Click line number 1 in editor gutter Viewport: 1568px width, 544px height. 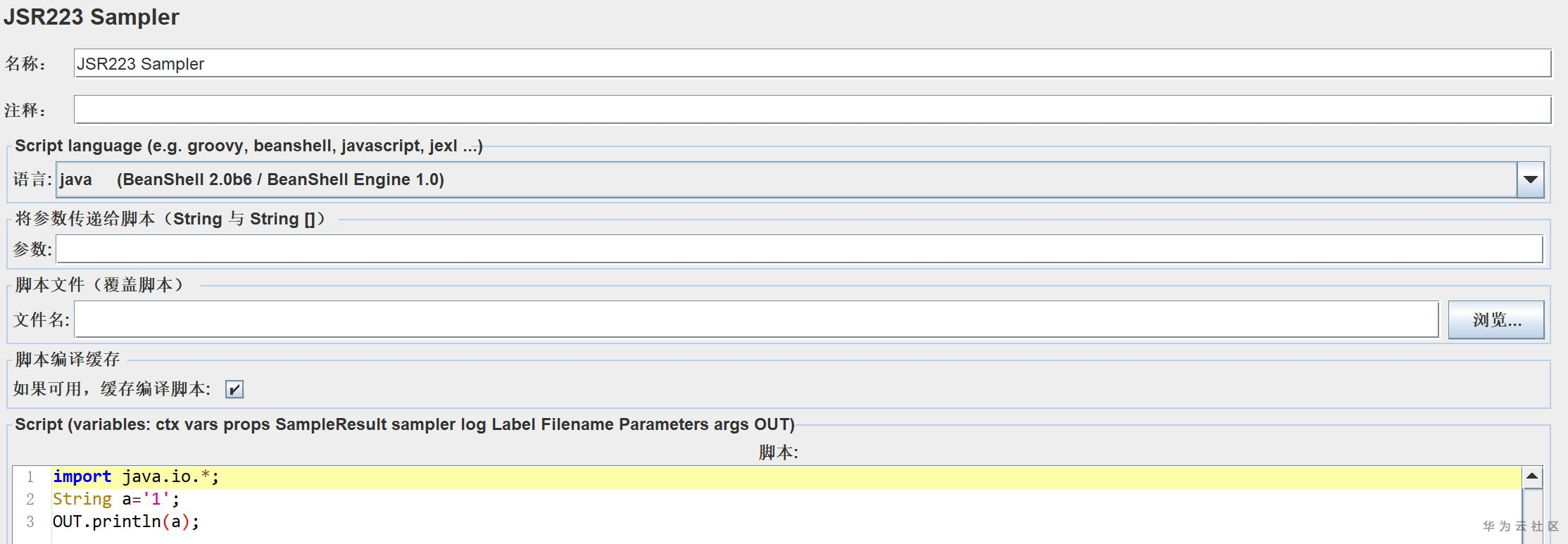30,477
